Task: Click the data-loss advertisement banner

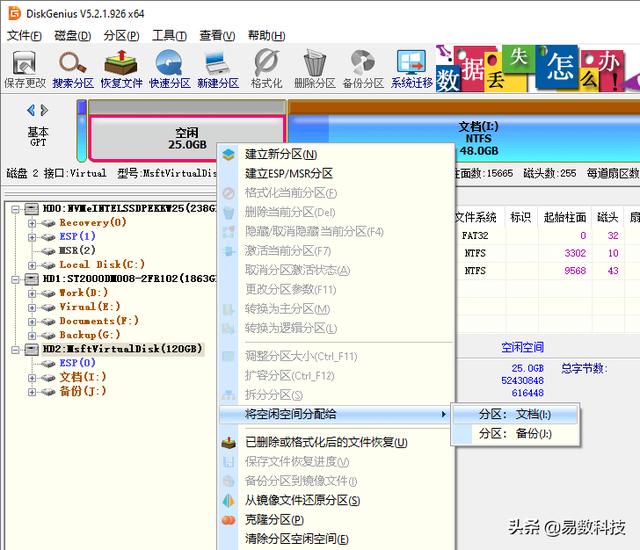Action: (538, 69)
